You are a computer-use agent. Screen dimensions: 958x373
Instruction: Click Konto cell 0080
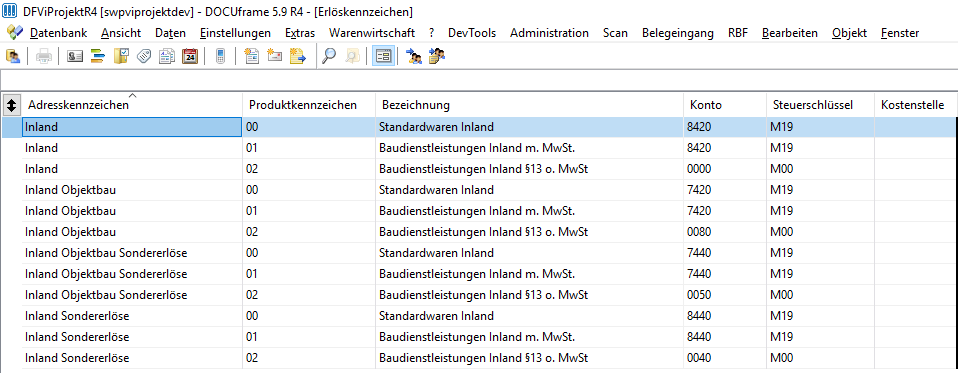[725, 232]
